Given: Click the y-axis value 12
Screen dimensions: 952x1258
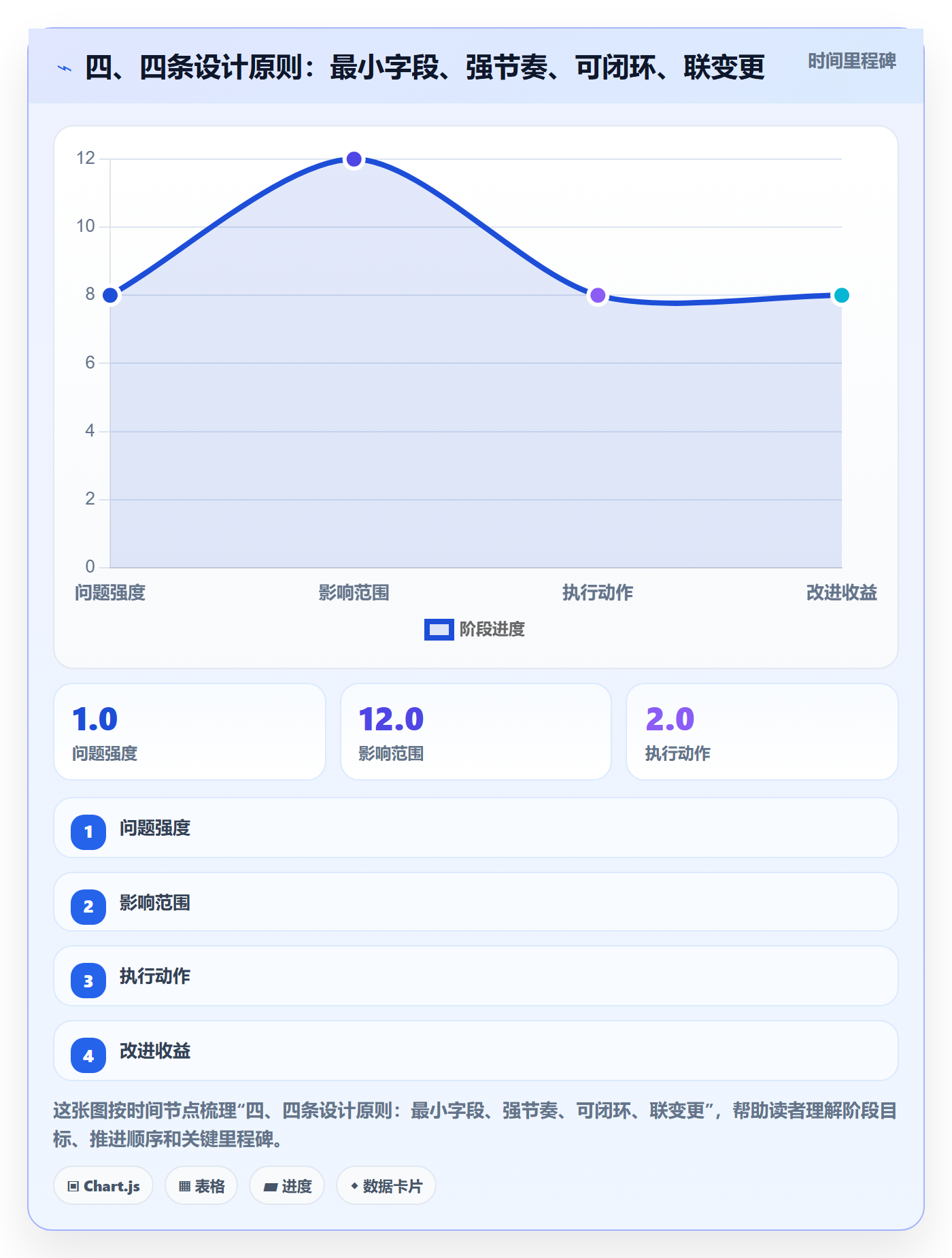Looking at the screenshot, I should click(x=86, y=158).
